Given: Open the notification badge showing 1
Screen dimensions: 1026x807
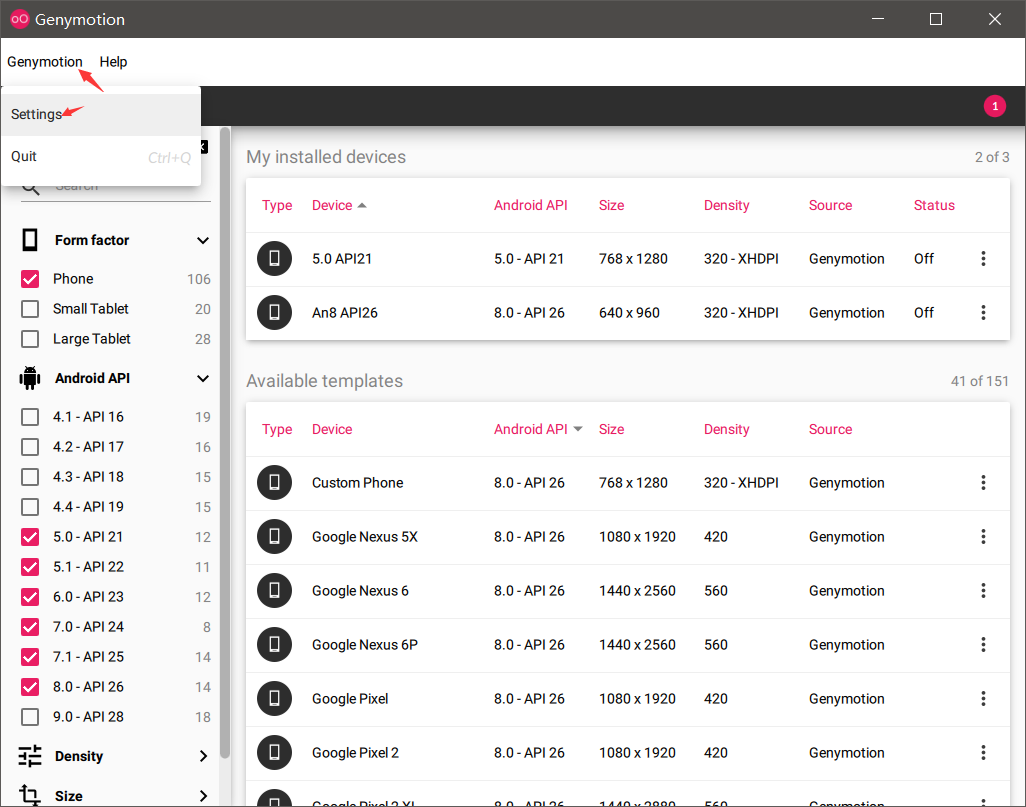Looking at the screenshot, I should pos(995,106).
